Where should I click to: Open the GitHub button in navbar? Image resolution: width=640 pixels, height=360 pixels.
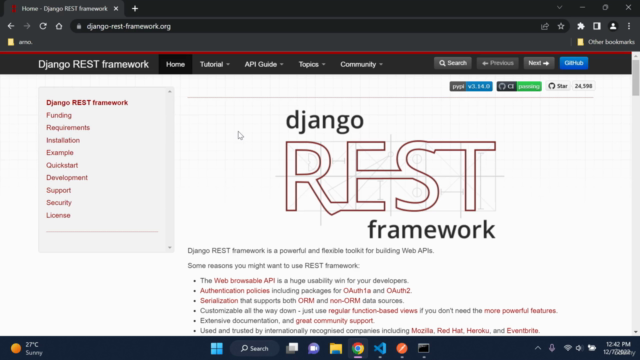573,63
